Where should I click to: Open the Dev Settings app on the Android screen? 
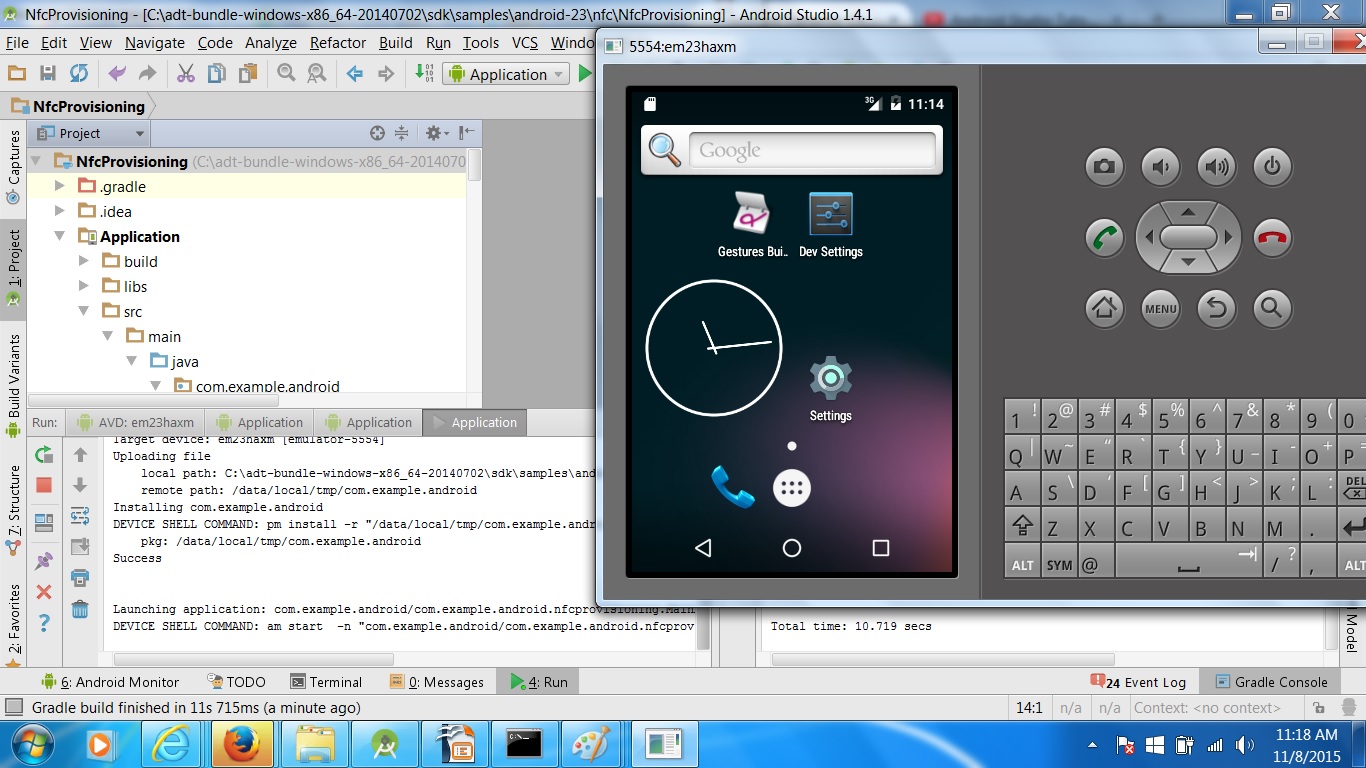tap(831, 225)
